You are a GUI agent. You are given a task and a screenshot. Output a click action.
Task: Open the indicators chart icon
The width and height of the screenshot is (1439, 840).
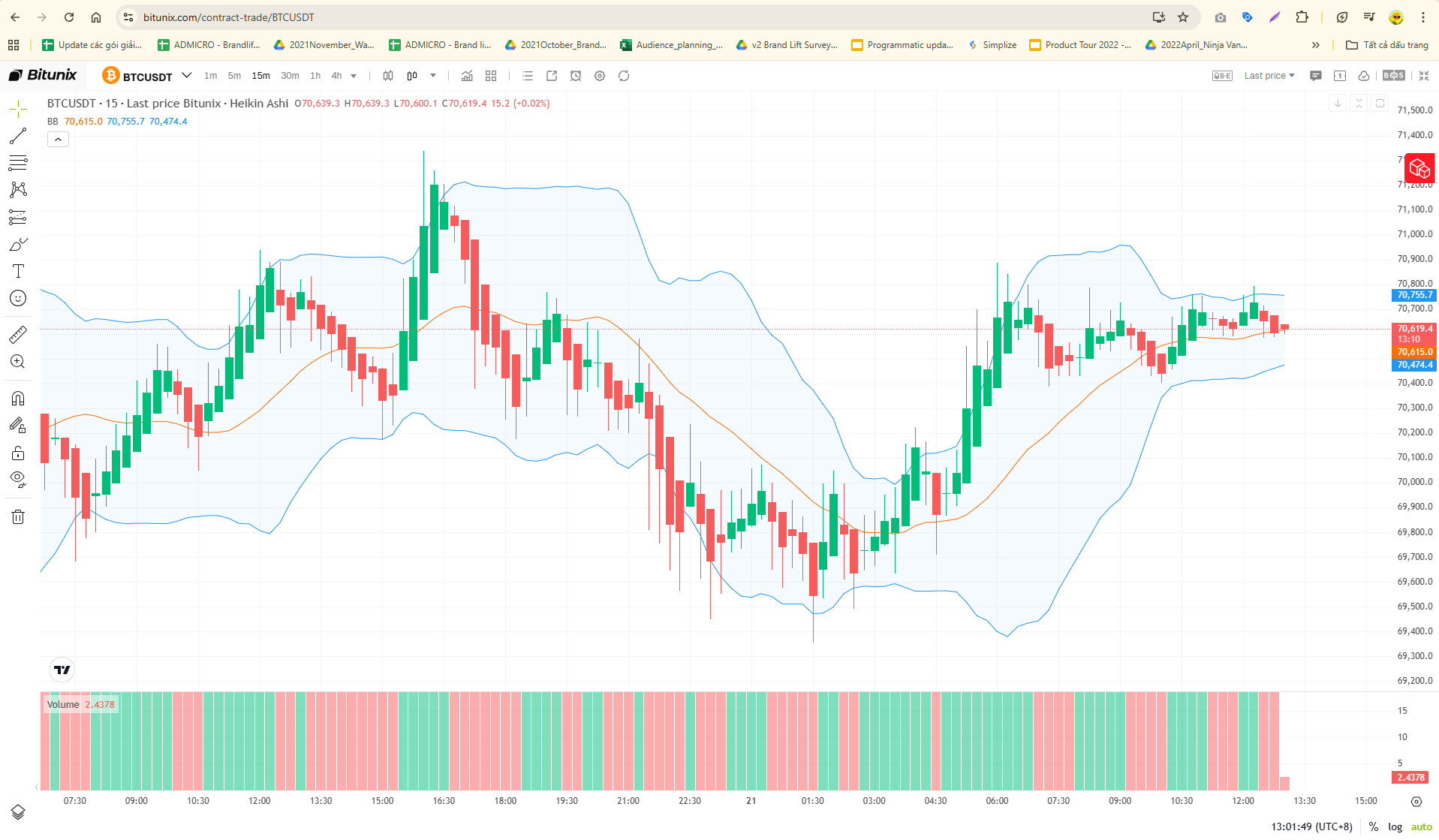coord(467,76)
